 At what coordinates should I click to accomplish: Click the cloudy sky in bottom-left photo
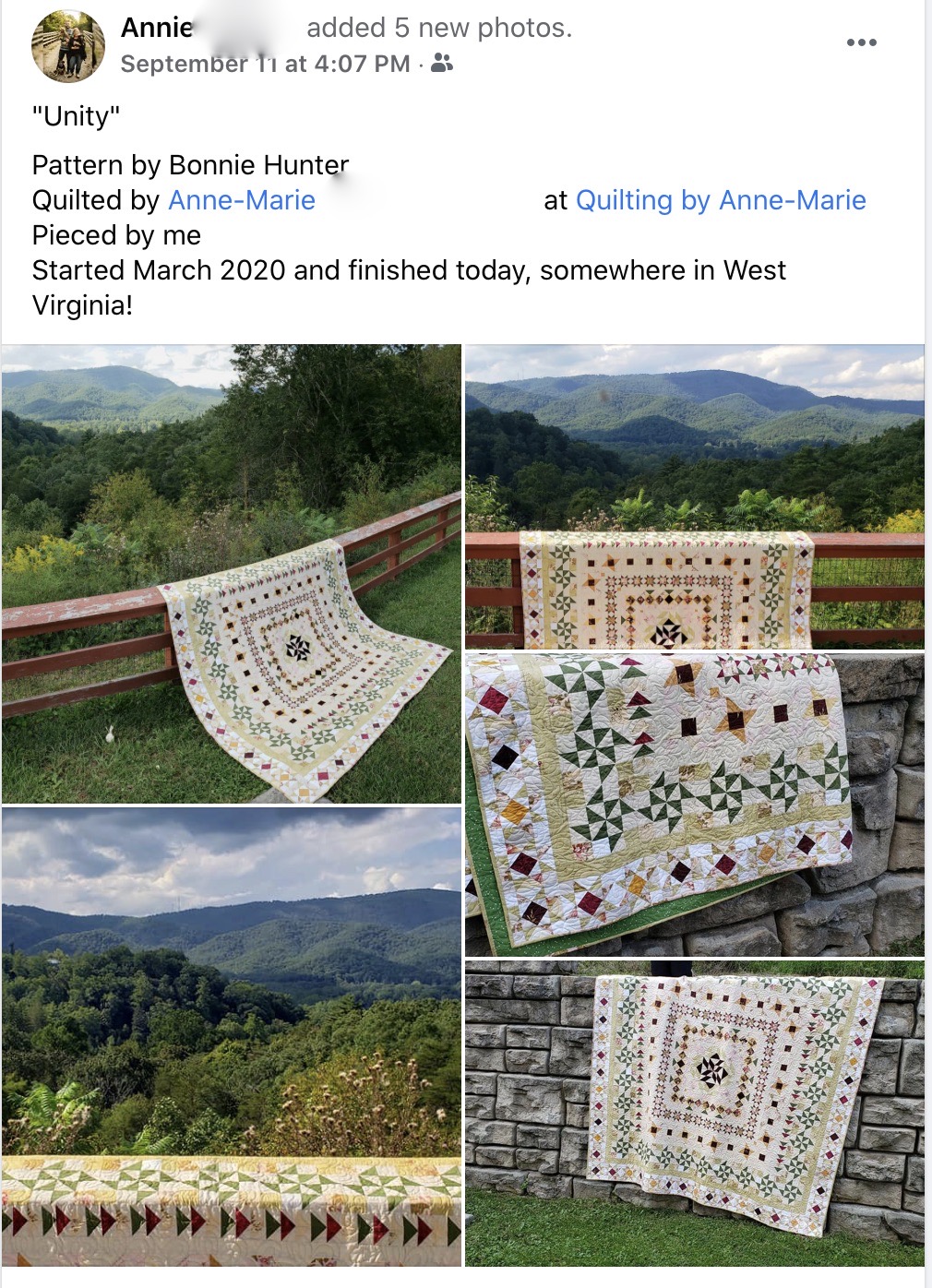coord(231,853)
